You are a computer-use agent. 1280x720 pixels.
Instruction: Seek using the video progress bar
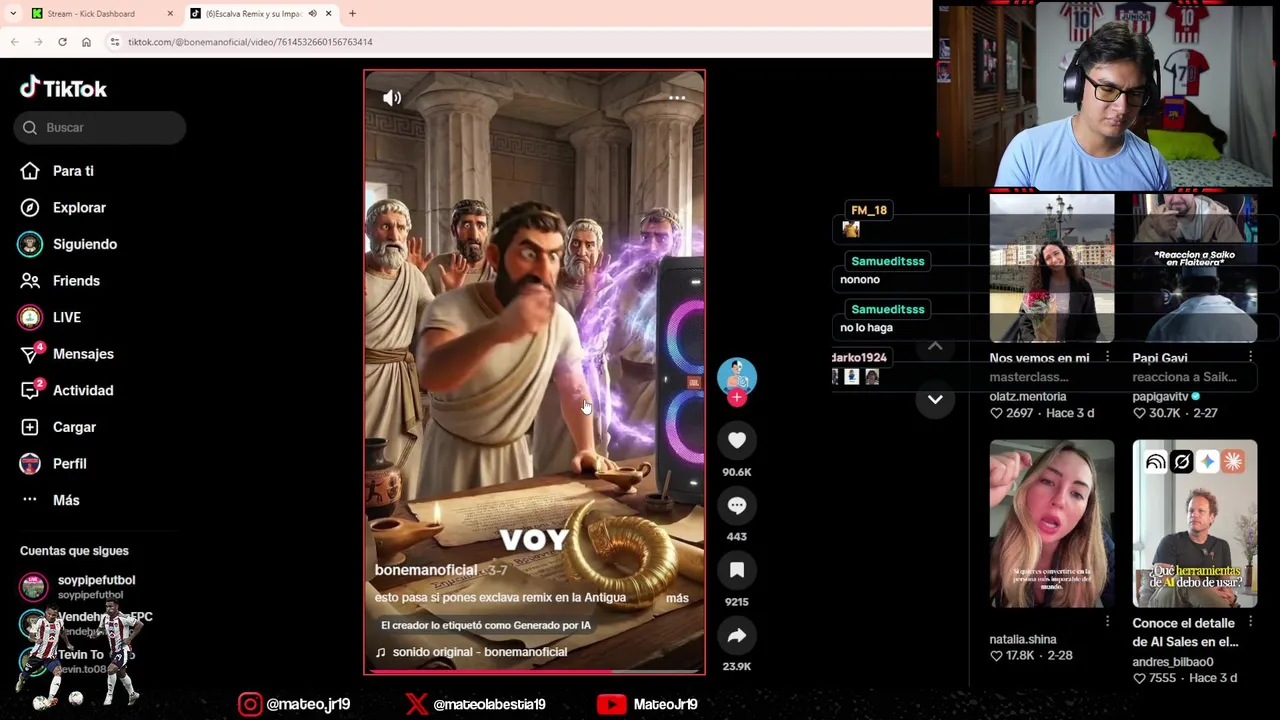(534, 672)
